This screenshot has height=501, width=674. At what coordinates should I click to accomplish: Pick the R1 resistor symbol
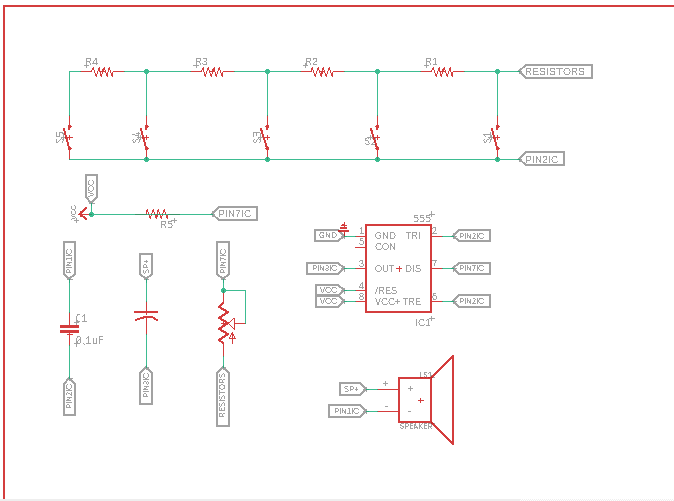[x=441, y=72]
